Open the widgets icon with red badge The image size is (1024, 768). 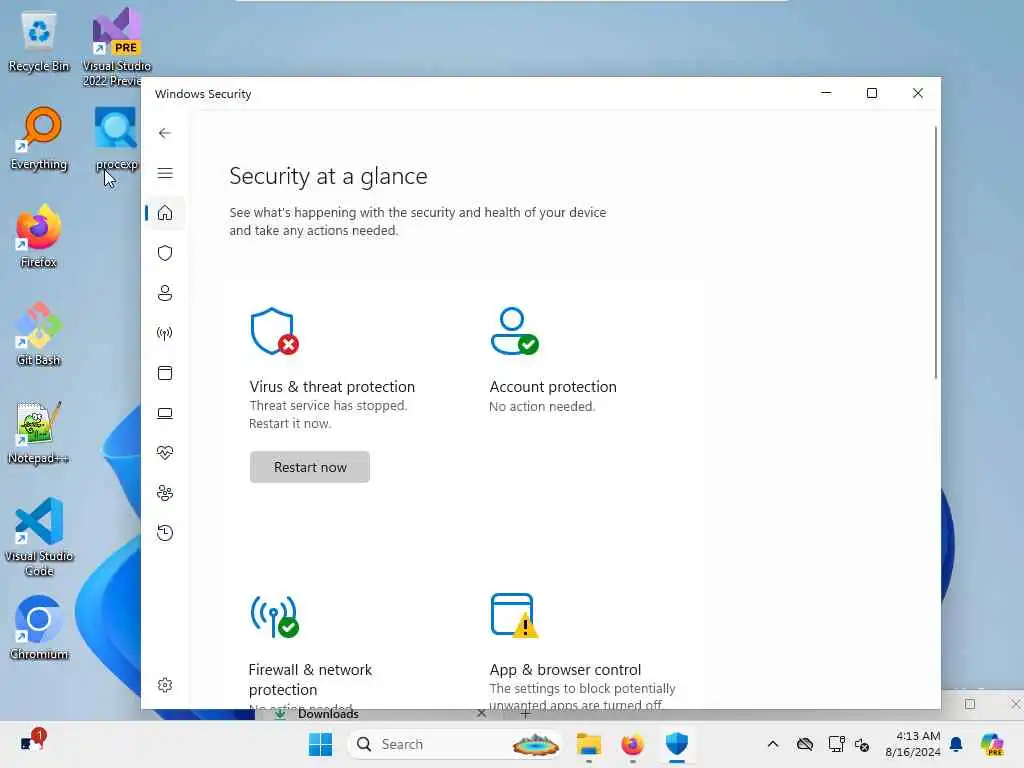pyautogui.click(x=32, y=741)
